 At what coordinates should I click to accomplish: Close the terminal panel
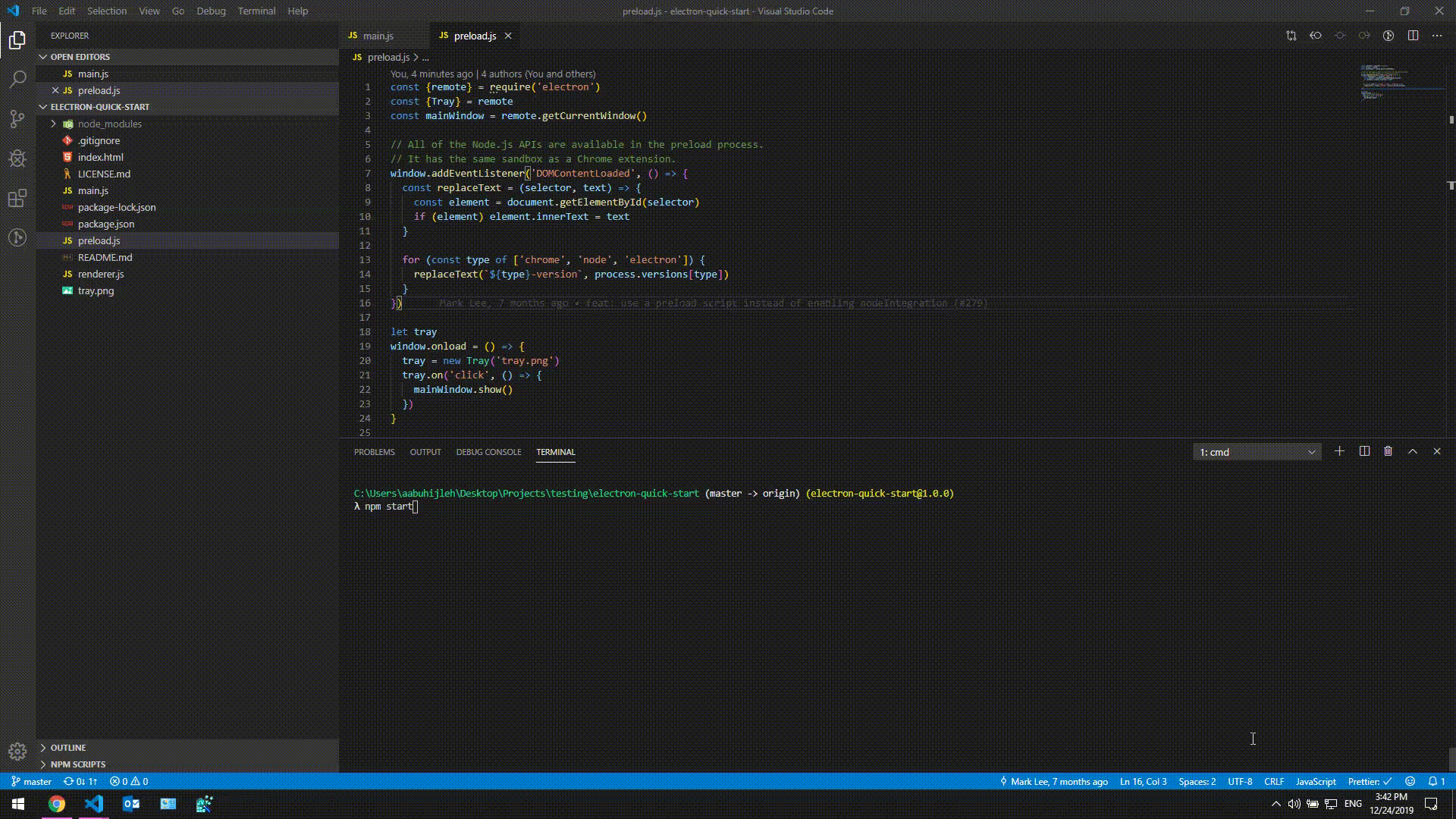(x=1437, y=451)
